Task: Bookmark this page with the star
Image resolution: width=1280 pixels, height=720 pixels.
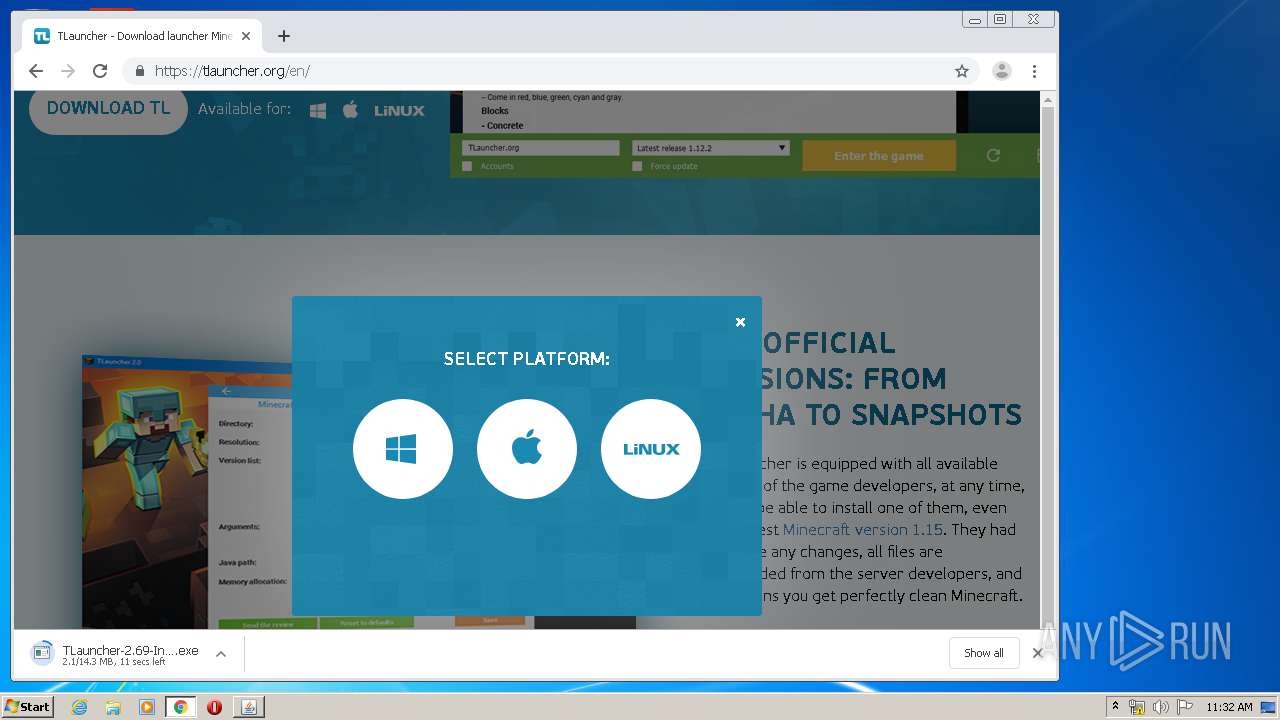Action: tap(962, 71)
